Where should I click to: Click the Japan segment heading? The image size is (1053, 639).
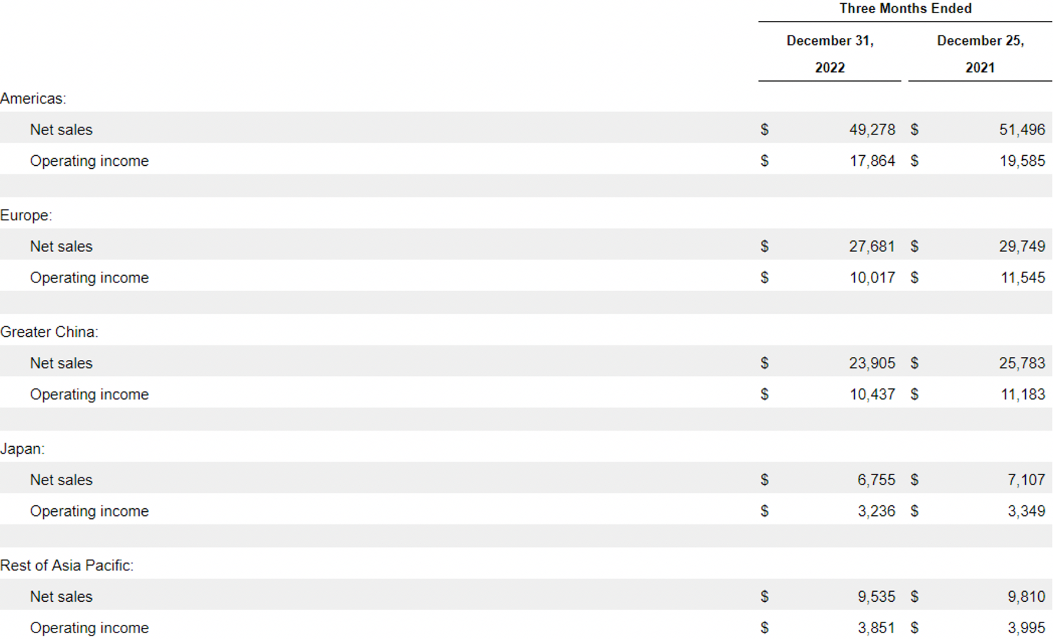pyautogui.click(x=22, y=449)
